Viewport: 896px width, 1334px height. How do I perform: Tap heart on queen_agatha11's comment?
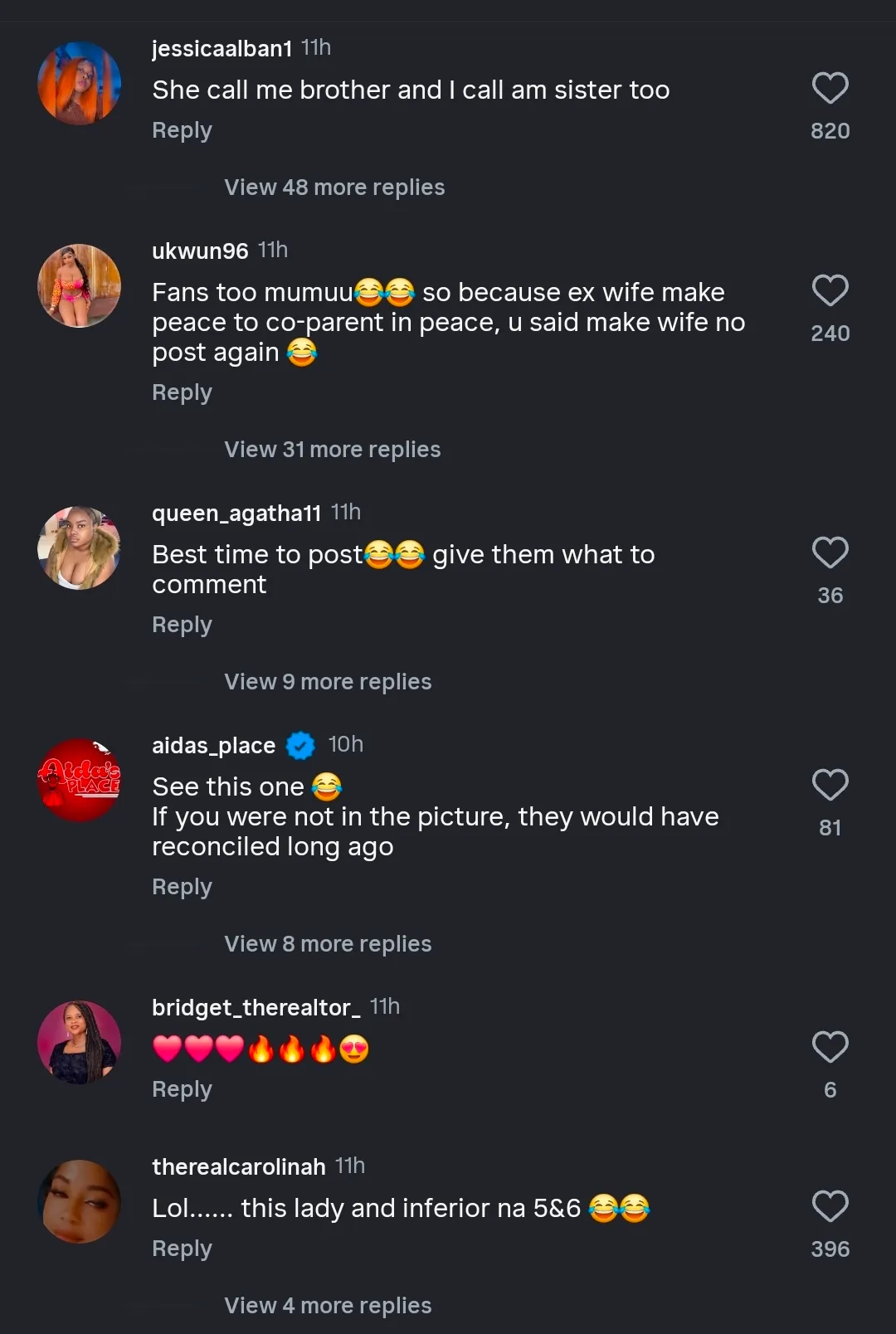pyautogui.click(x=830, y=553)
